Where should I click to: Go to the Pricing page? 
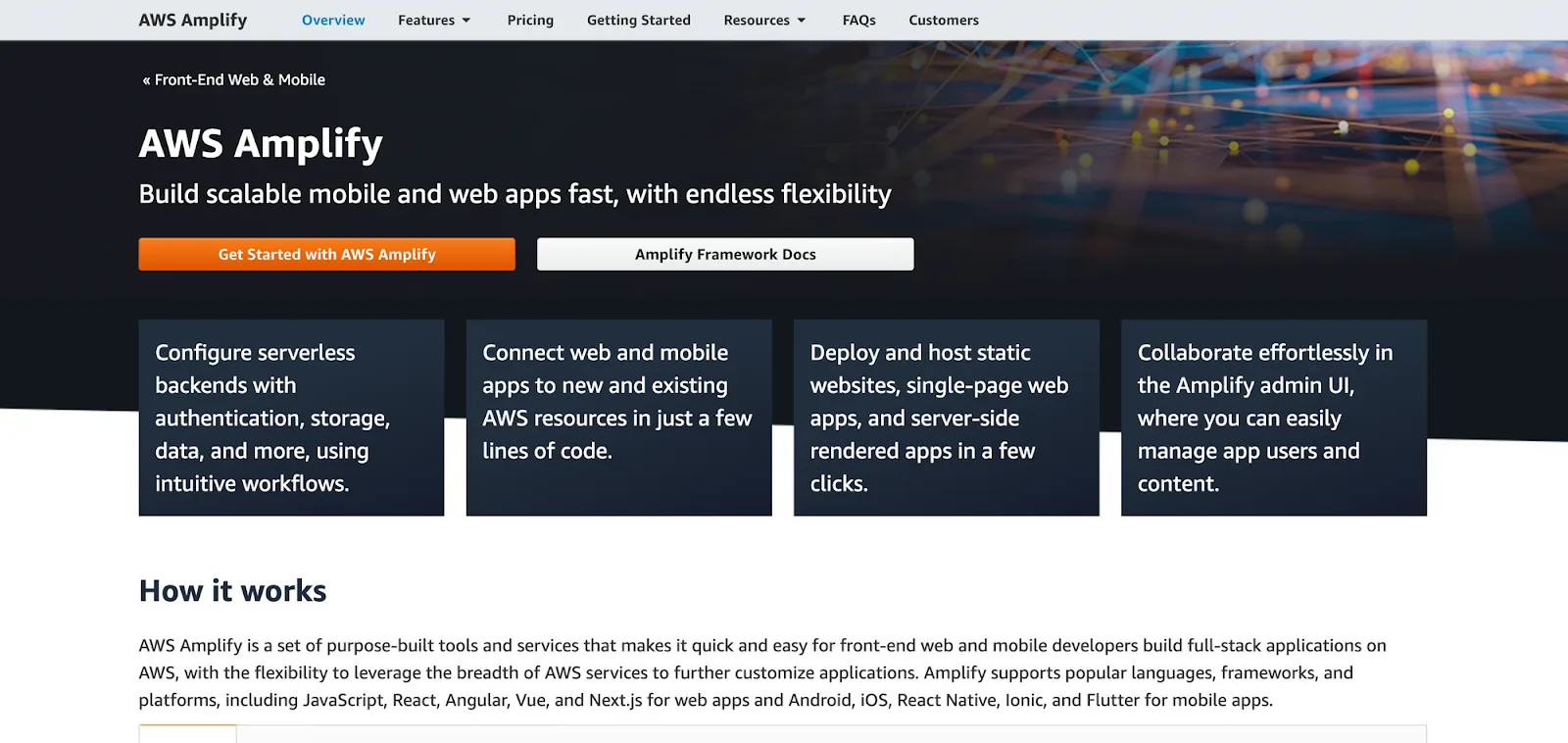tap(530, 20)
